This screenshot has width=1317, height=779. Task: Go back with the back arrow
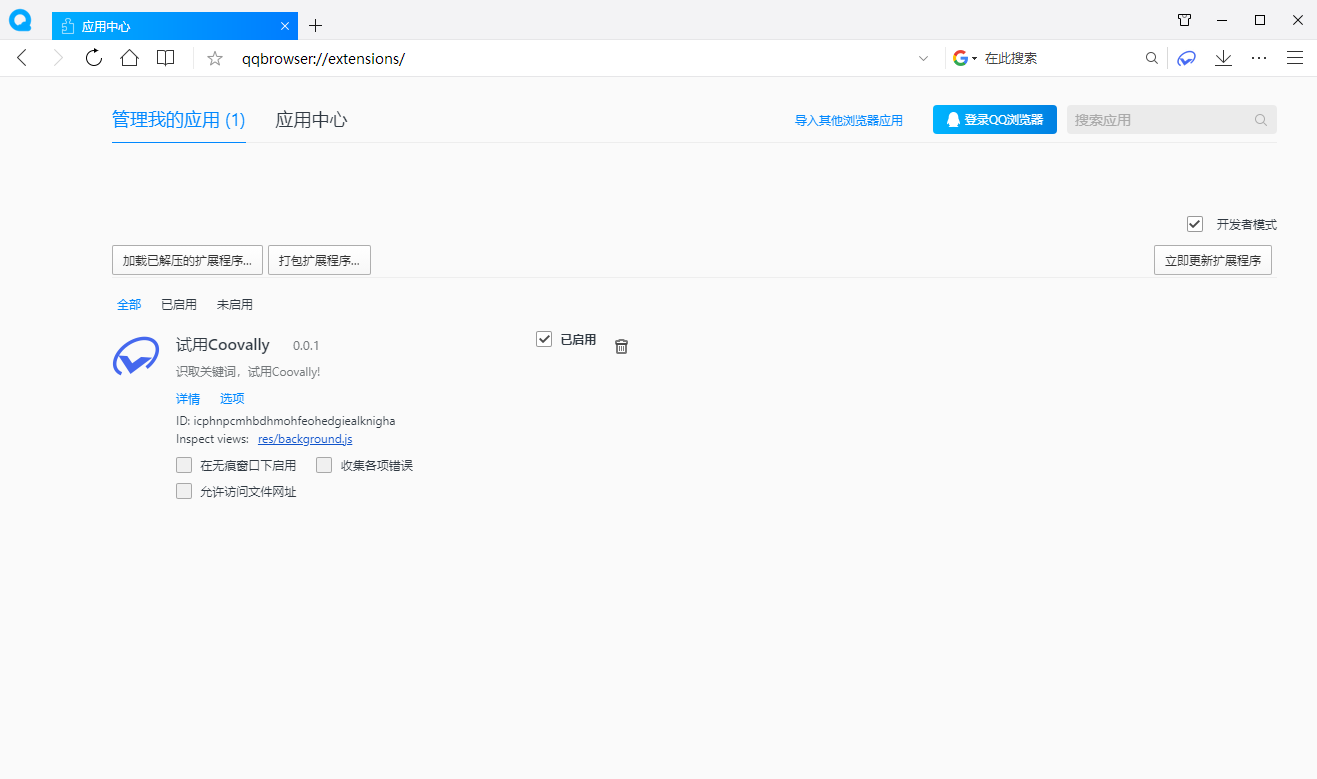tap(22, 58)
